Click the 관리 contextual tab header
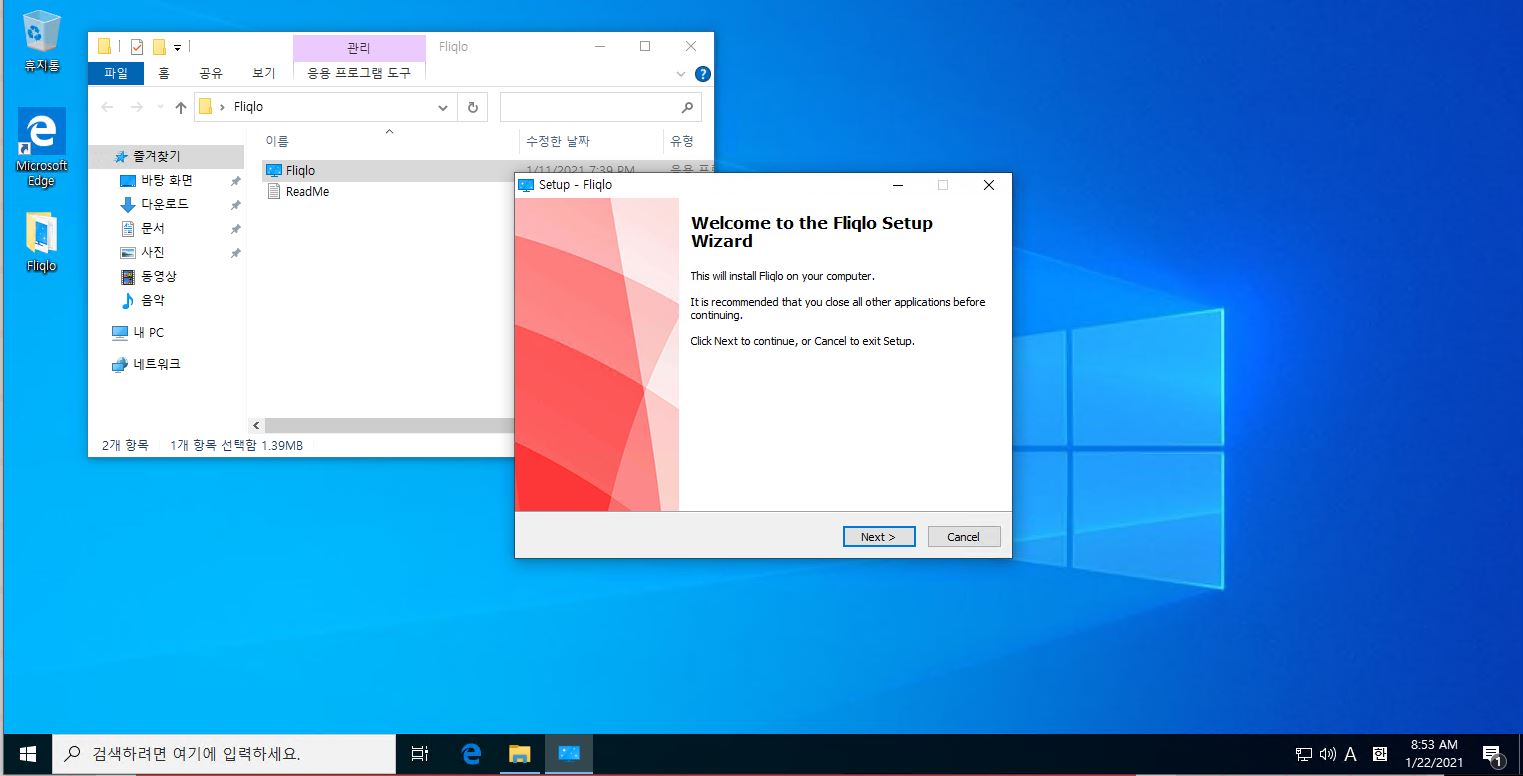This screenshot has height=776, width=1523. tap(359, 47)
